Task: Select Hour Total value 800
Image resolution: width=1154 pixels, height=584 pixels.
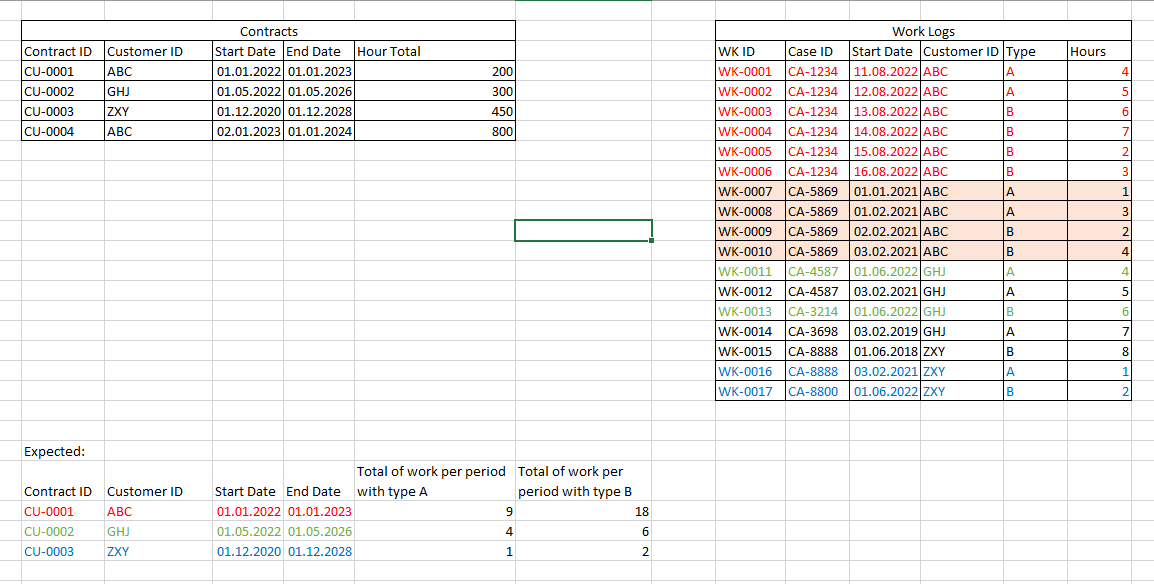Action: pos(434,131)
